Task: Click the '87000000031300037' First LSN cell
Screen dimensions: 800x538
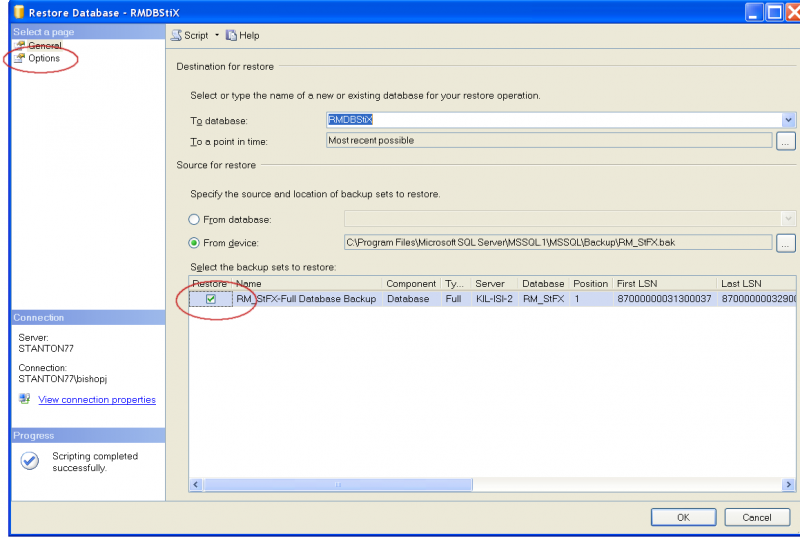Action: tap(664, 299)
